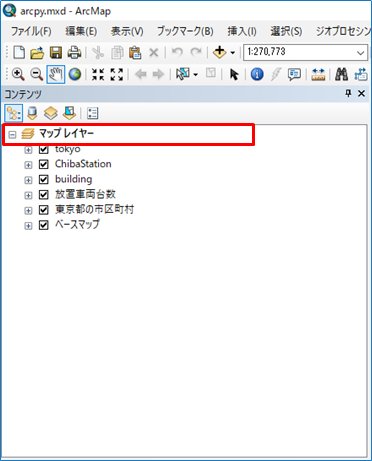The image size is (372, 461).
Task: Click the Delete X icon
Action: pos(153,53)
